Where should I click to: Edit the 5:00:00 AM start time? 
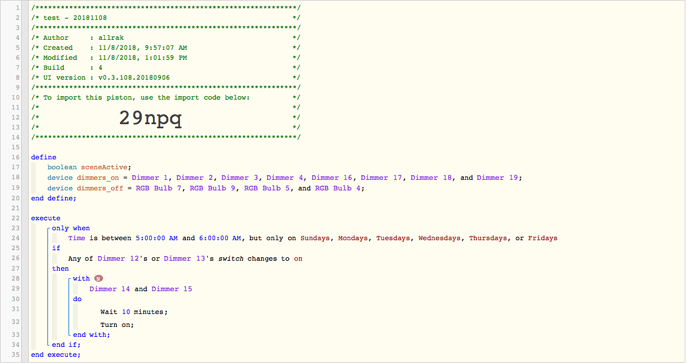pyautogui.click(x=157, y=238)
